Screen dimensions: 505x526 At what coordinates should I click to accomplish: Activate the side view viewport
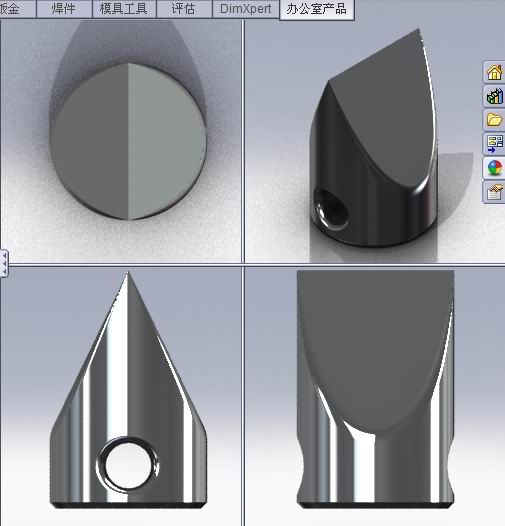coord(374,396)
